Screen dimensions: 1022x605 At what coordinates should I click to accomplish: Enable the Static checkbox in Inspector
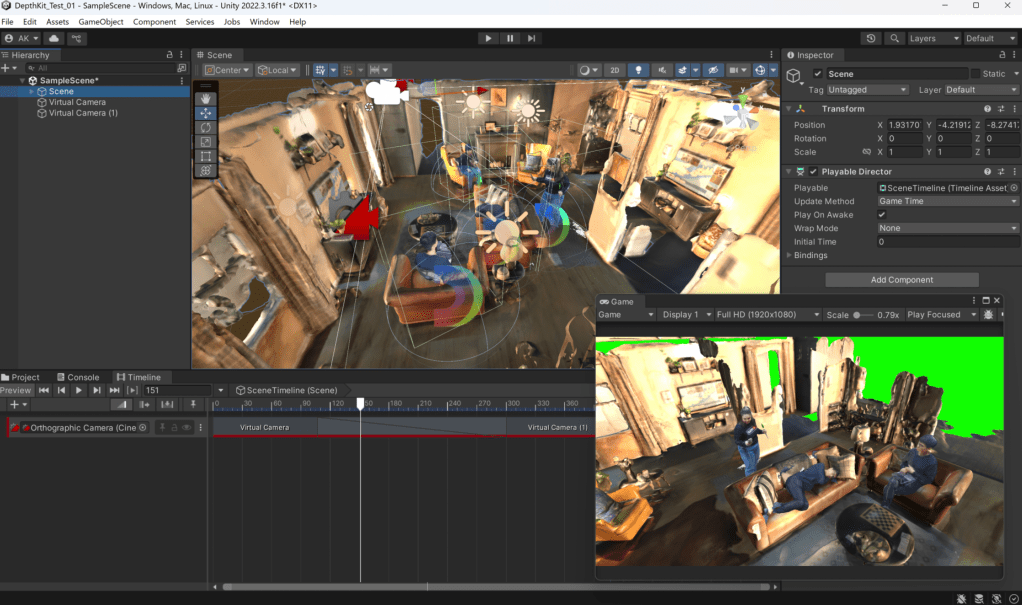coord(975,74)
